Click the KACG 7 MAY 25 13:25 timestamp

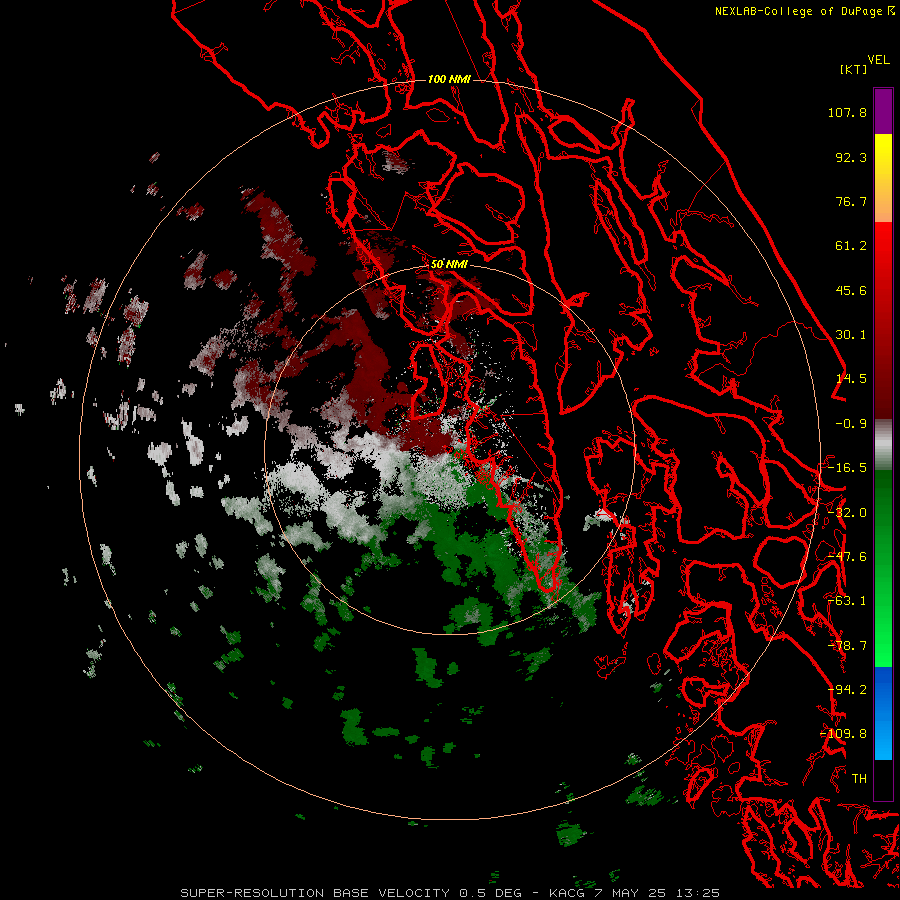tap(634, 893)
